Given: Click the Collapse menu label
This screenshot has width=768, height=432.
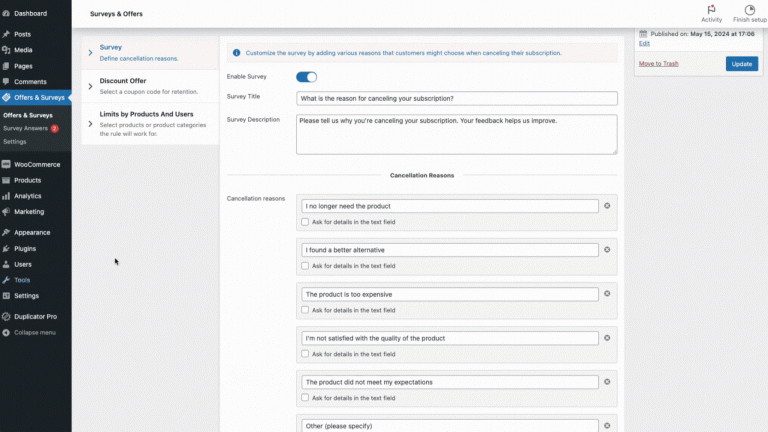Looking at the screenshot, I should pyautogui.click(x=35, y=333).
